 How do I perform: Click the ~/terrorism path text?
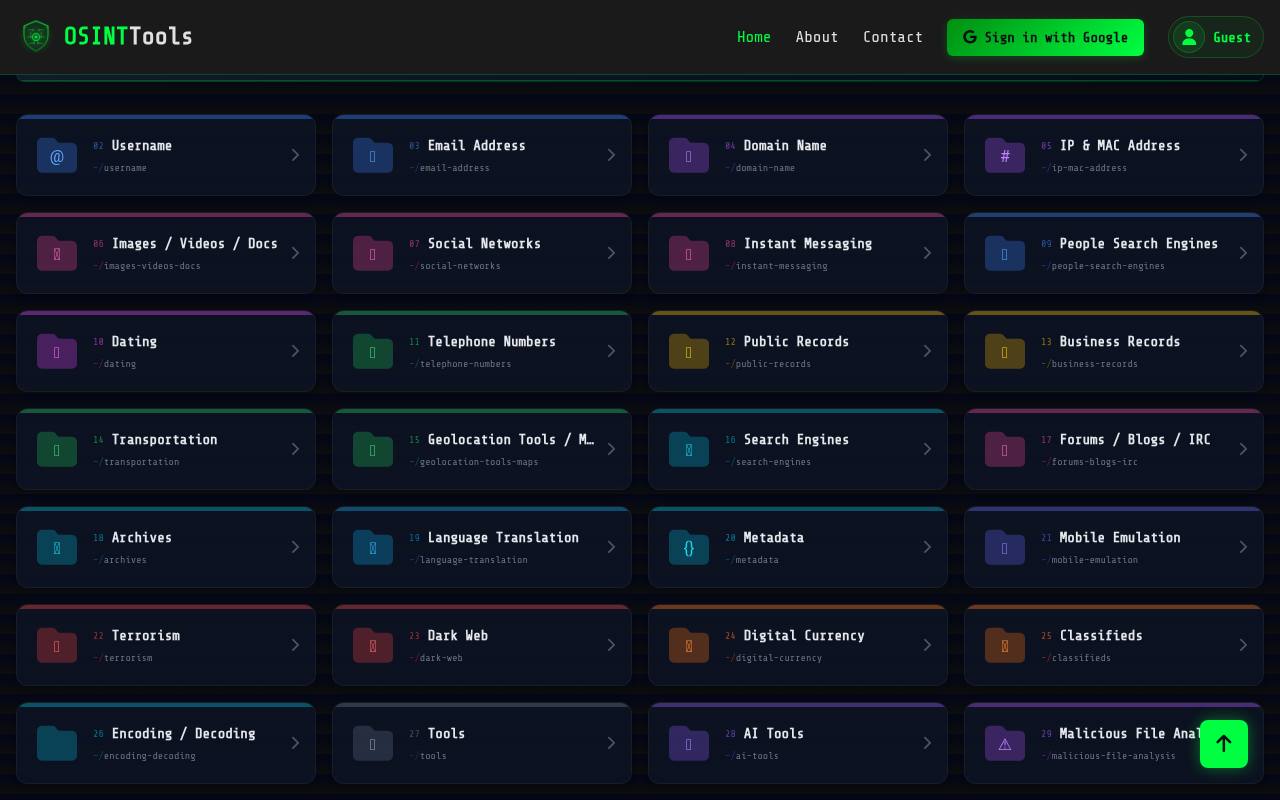(x=123, y=658)
